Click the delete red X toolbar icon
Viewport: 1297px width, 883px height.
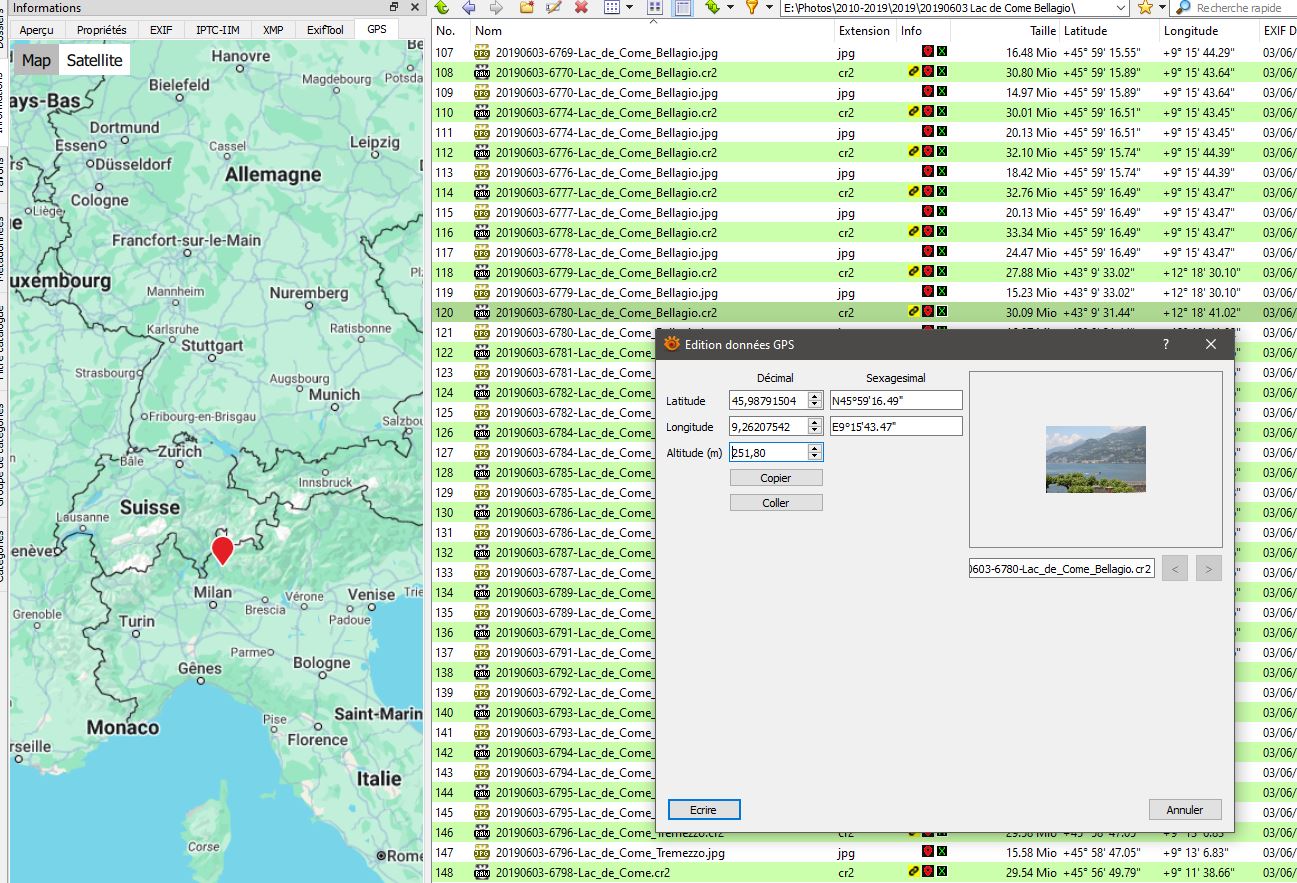[581, 8]
